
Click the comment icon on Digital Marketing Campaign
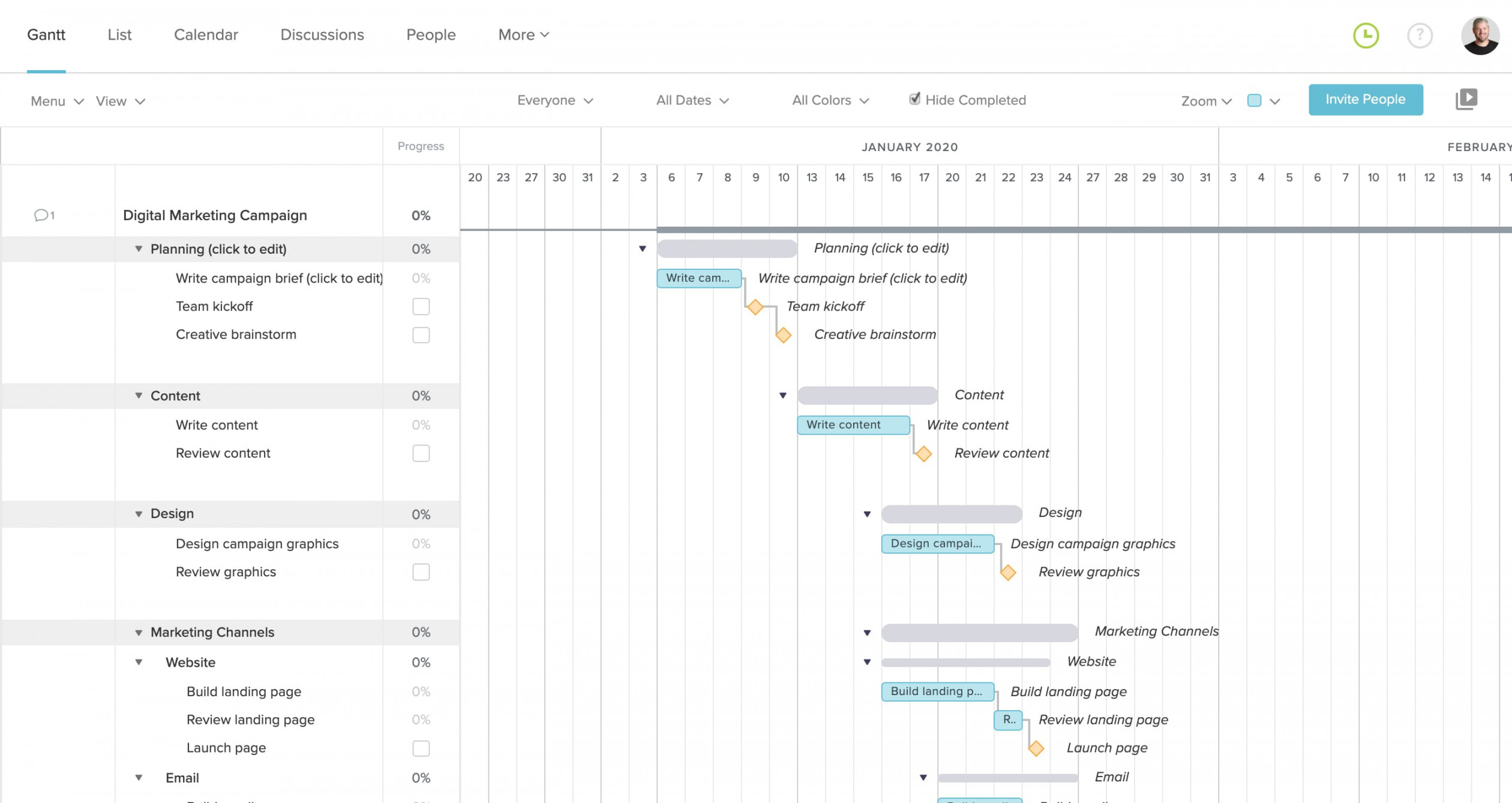coord(41,215)
